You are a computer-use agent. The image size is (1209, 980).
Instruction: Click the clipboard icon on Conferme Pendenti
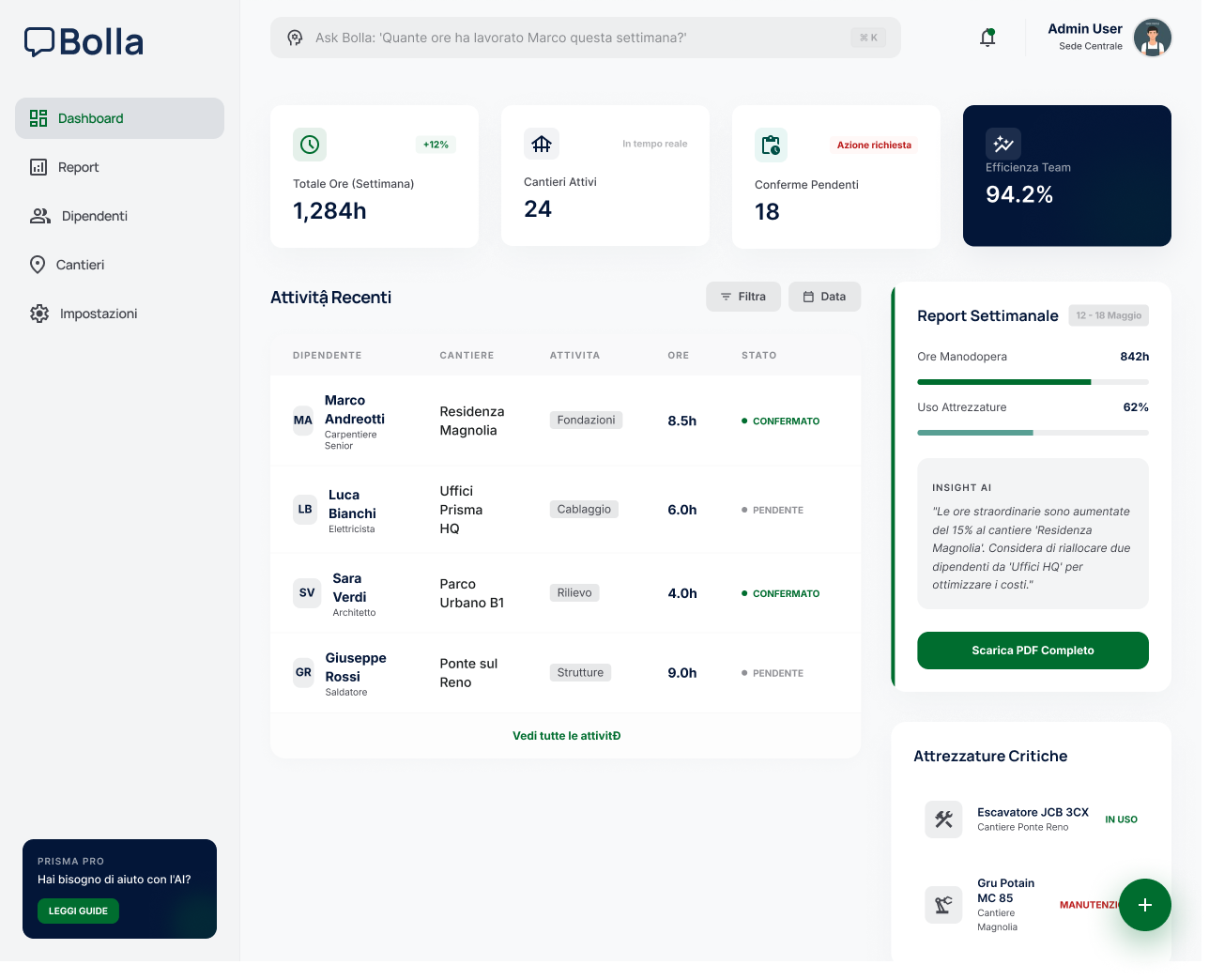pyautogui.click(x=771, y=145)
